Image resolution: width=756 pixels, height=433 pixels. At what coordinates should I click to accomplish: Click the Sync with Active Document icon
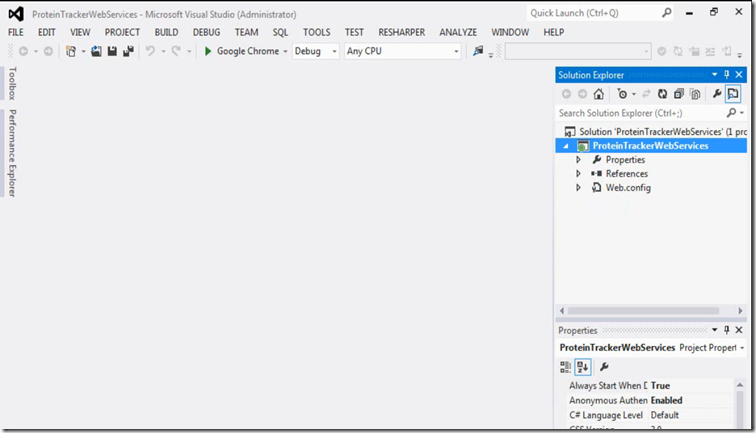point(646,94)
